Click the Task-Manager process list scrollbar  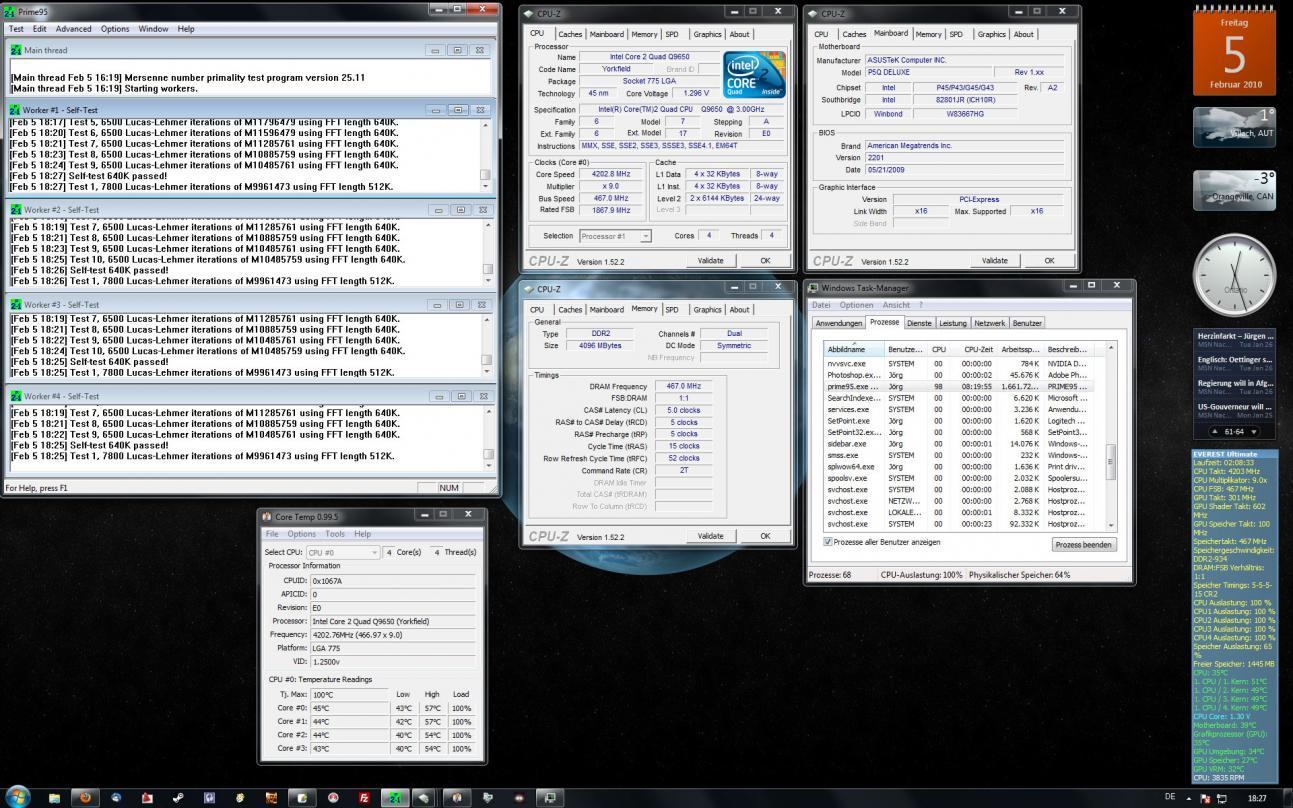[1111, 436]
